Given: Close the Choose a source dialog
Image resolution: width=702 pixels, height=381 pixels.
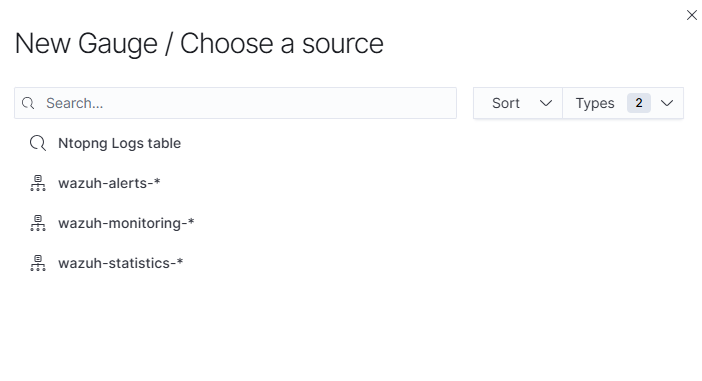Looking at the screenshot, I should (x=691, y=15).
